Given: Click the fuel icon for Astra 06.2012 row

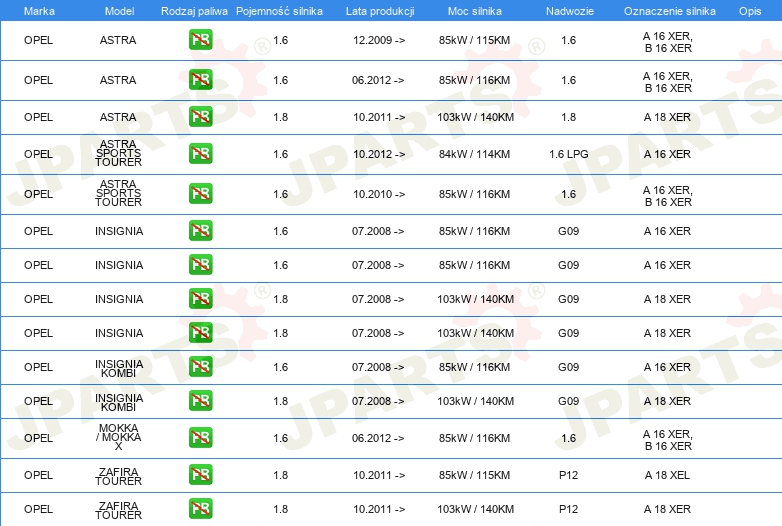Looking at the screenshot, I should tap(200, 80).
